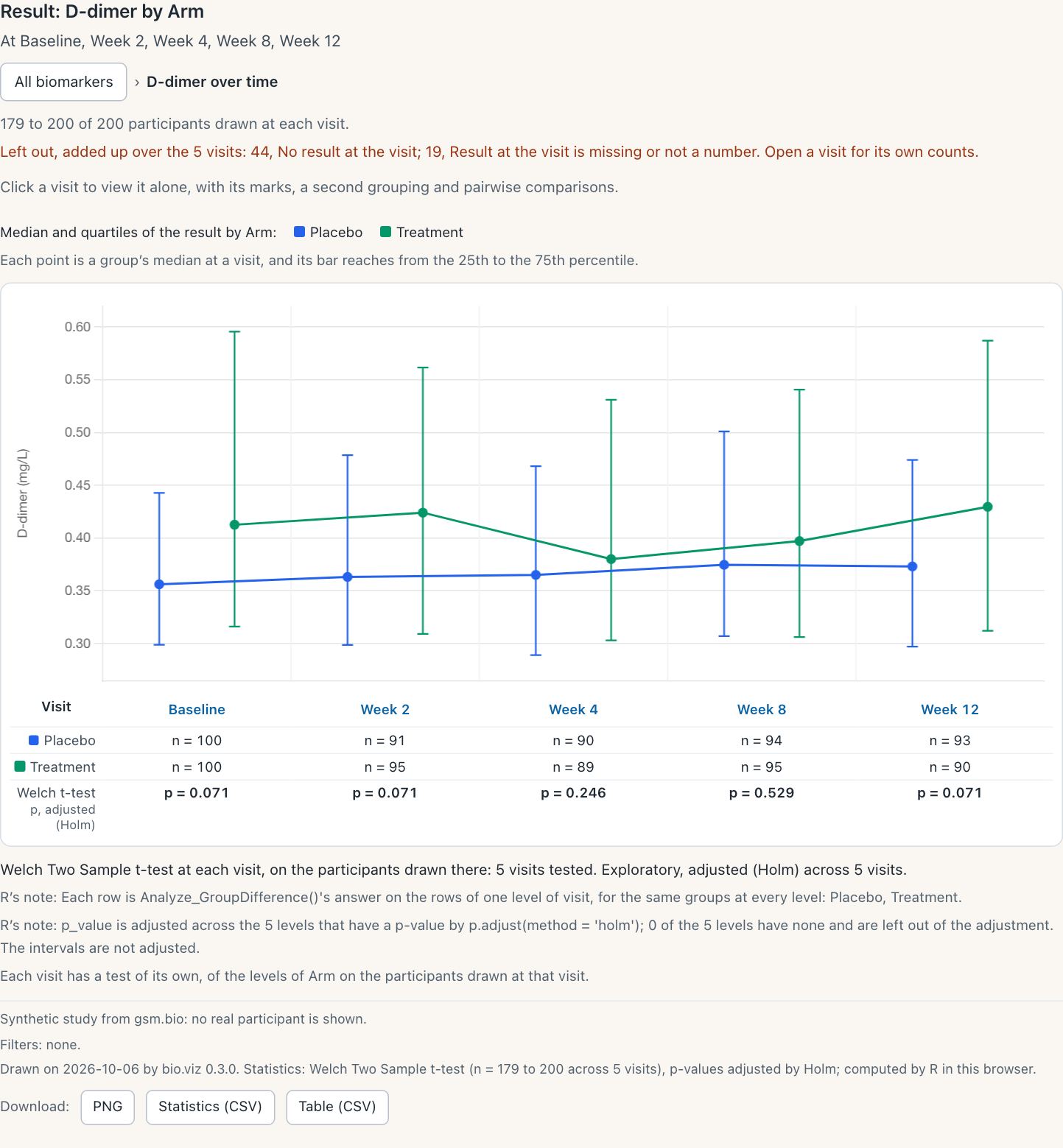
Task: Click the Treatment median point at Week 12
Action: [x=988, y=507]
